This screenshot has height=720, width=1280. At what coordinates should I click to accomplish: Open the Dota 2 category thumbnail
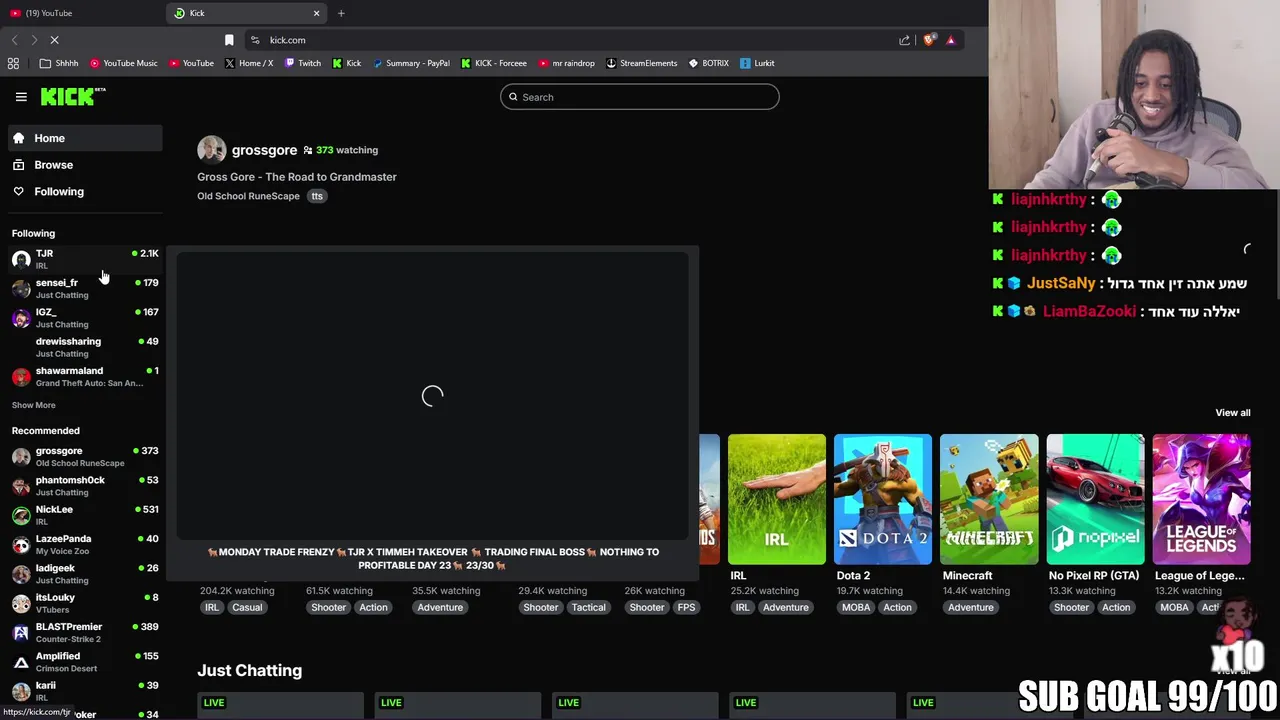[883, 499]
